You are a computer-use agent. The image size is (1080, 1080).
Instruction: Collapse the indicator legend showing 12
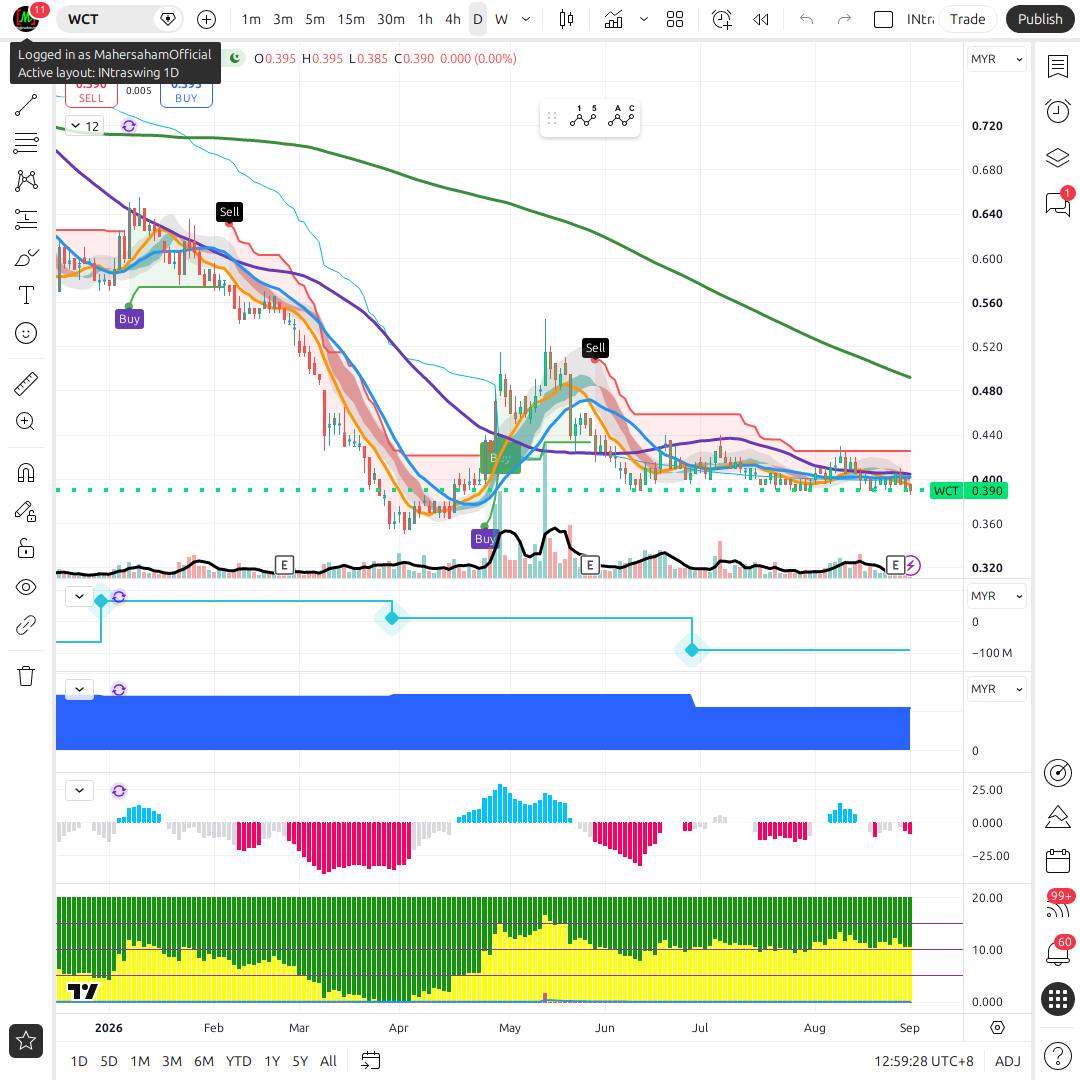point(76,125)
